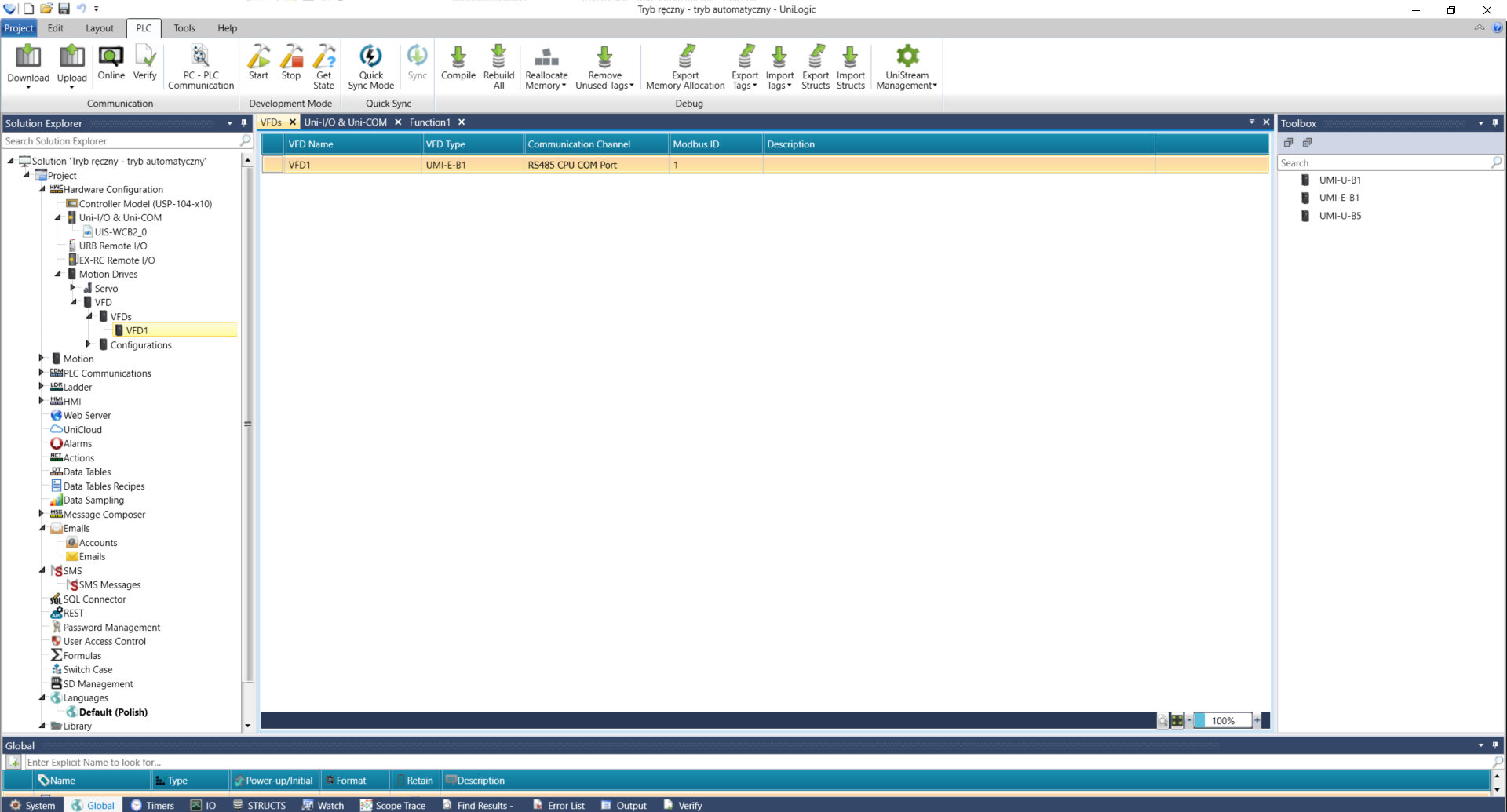Click the zoom out minus button
The width and height of the screenshot is (1507, 812).
(x=1189, y=720)
